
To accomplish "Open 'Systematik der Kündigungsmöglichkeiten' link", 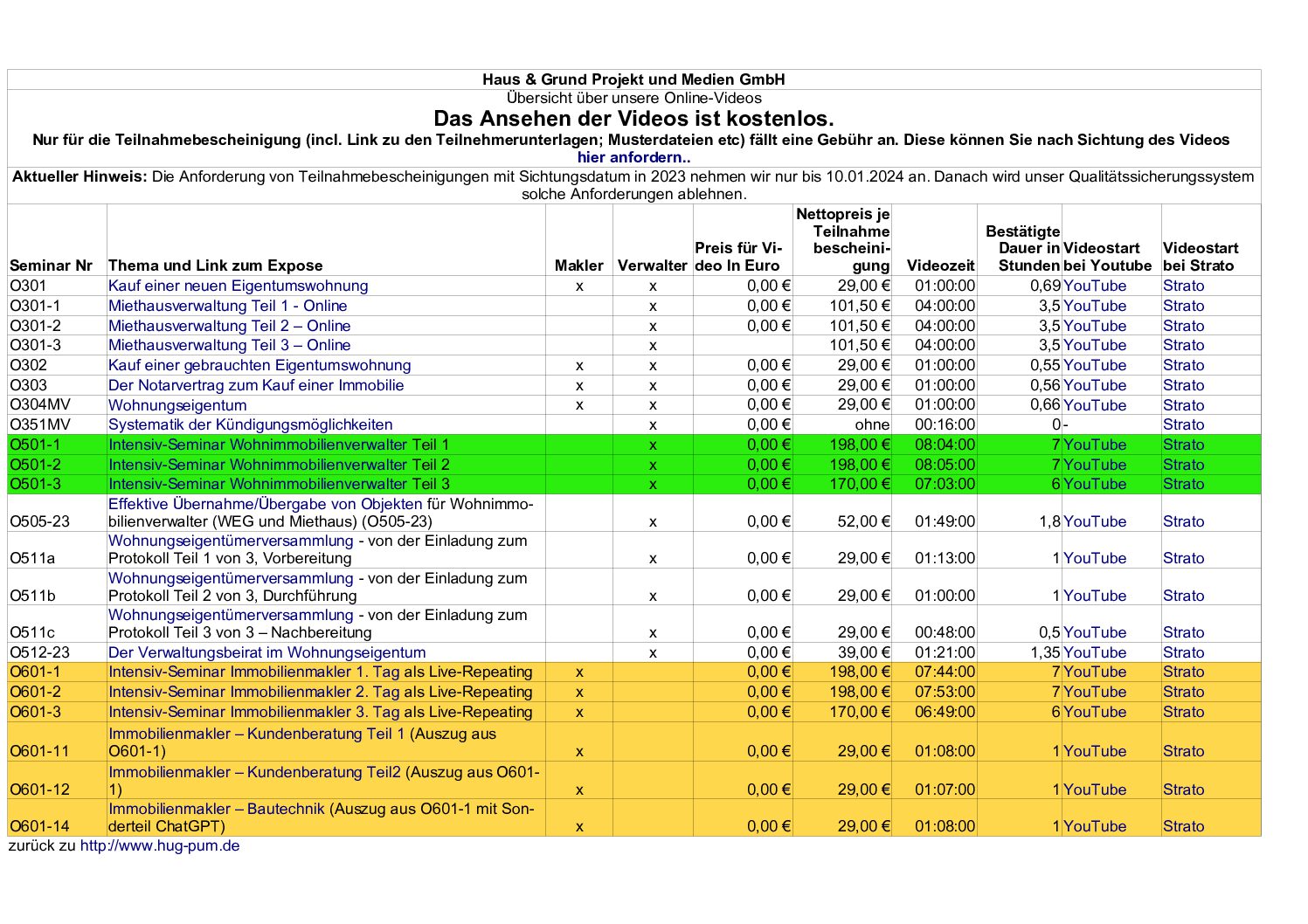I will tap(251, 424).
